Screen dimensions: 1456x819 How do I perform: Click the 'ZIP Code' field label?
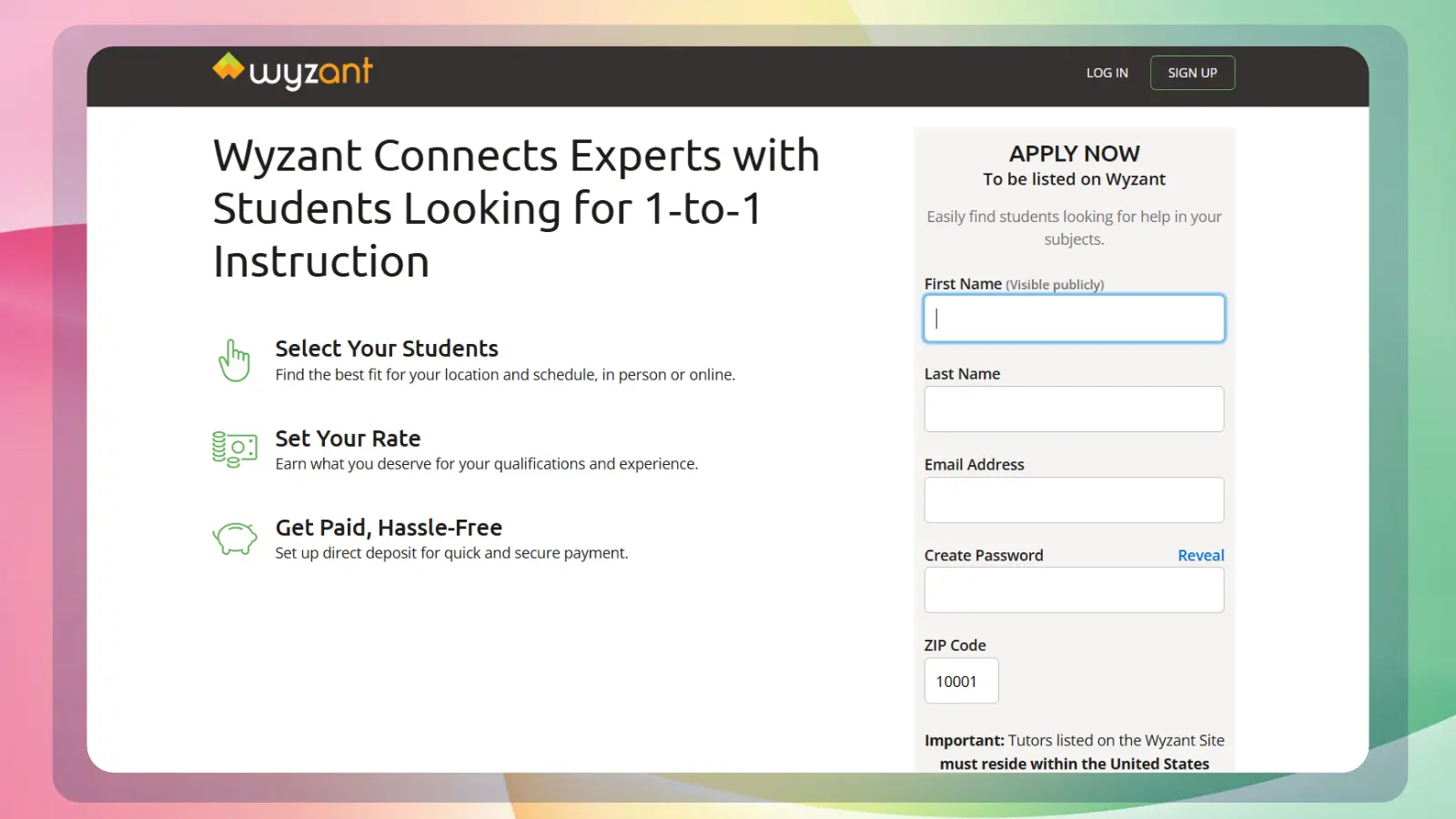coord(955,645)
